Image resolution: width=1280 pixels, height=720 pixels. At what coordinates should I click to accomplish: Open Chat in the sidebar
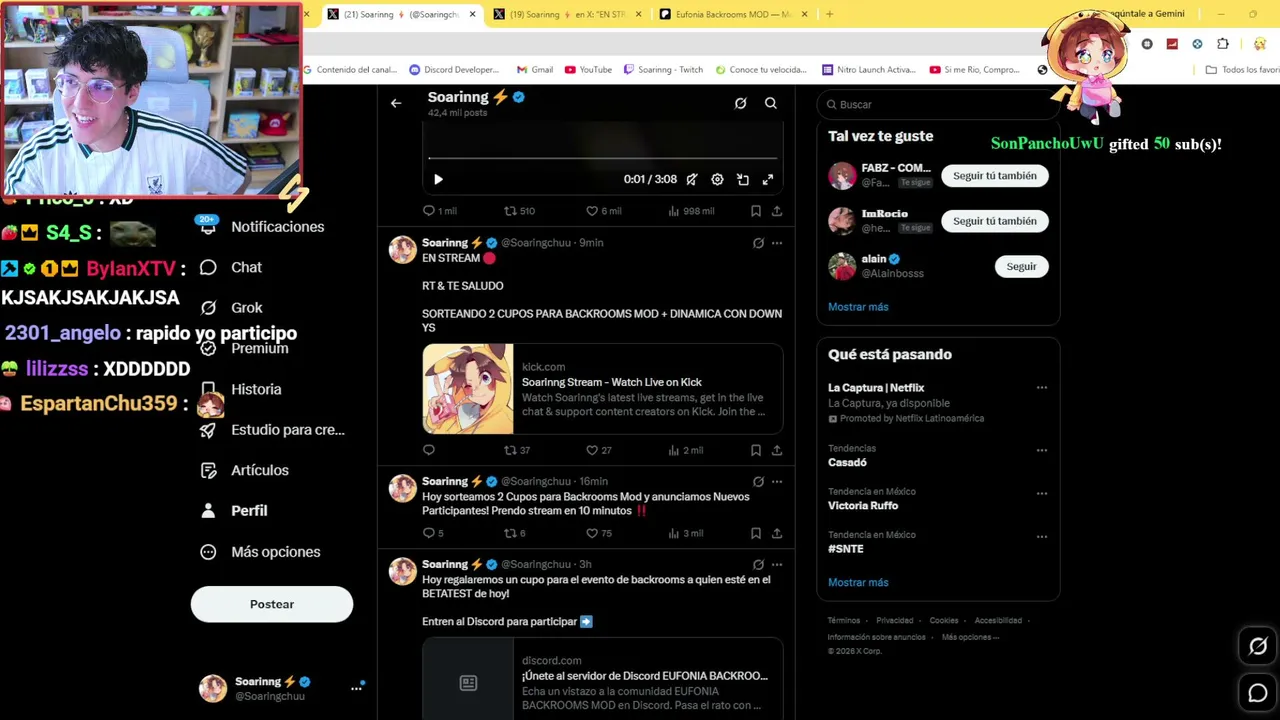click(231, 267)
